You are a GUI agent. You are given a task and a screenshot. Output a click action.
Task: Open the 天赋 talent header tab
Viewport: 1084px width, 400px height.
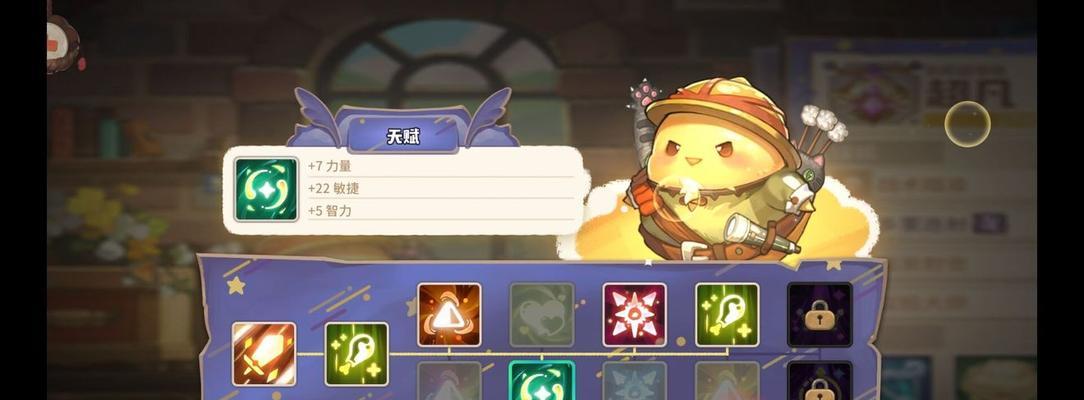click(403, 136)
